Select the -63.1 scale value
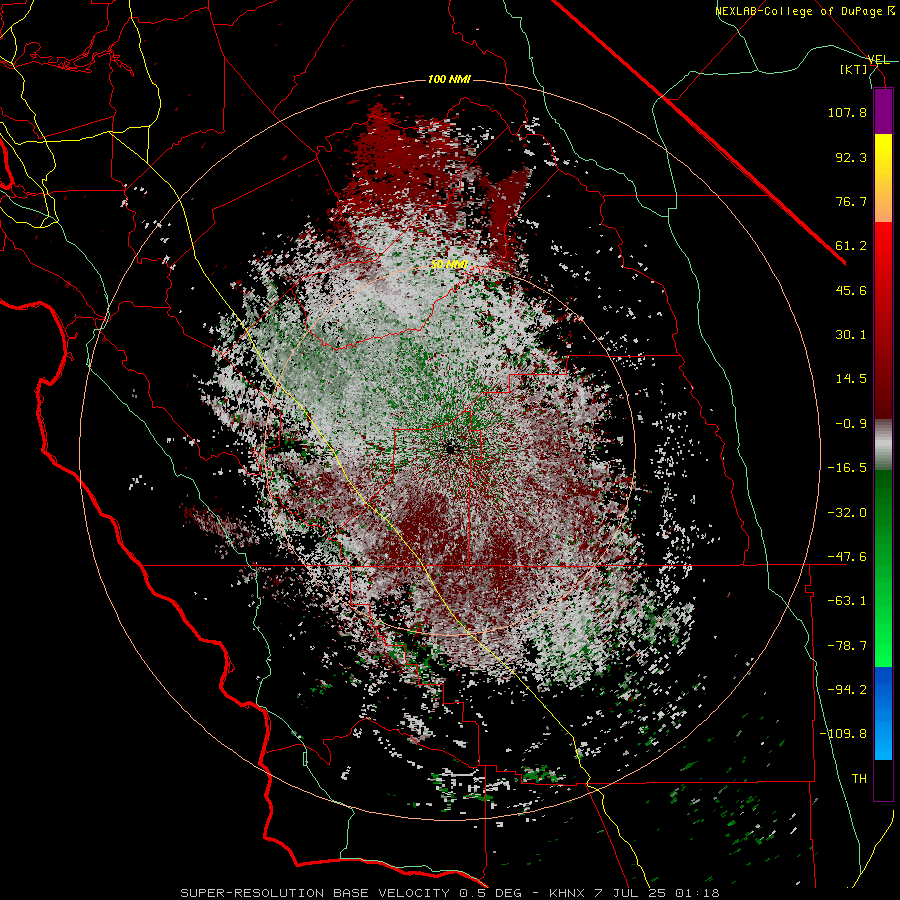 (x=847, y=601)
